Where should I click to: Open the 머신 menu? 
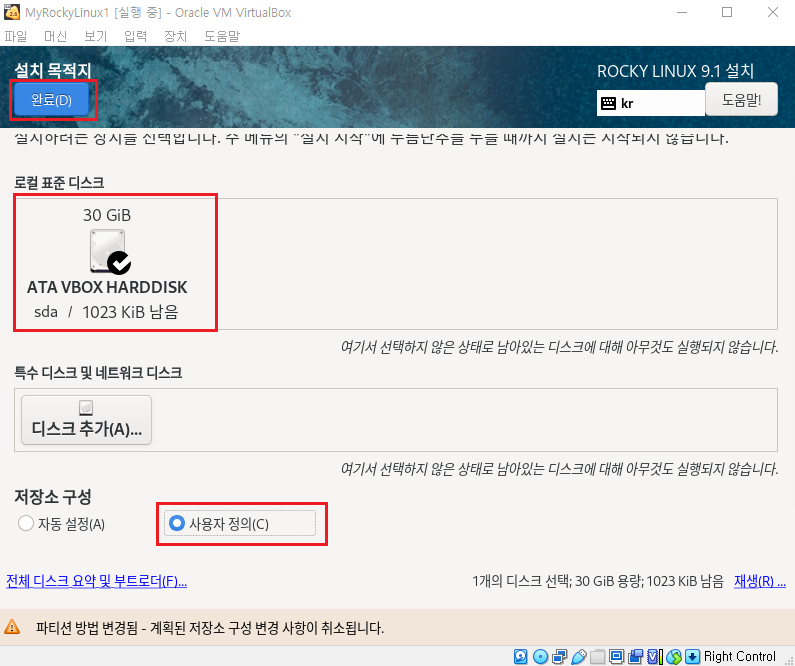[x=55, y=36]
